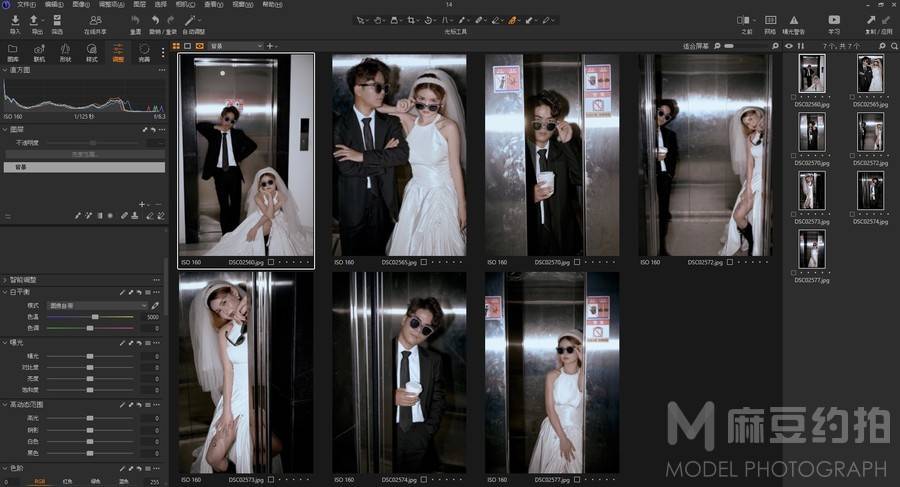
Task: Click Fit to Screen (适合屏幕) zoom label
Action: [x=696, y=46]
